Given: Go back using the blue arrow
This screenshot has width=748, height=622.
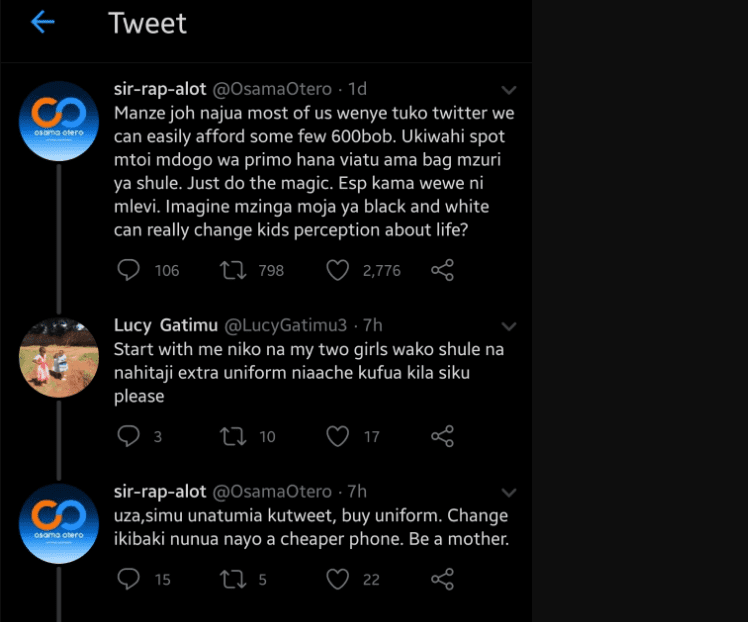Looking at the screenshot, I should pos(43,22).
